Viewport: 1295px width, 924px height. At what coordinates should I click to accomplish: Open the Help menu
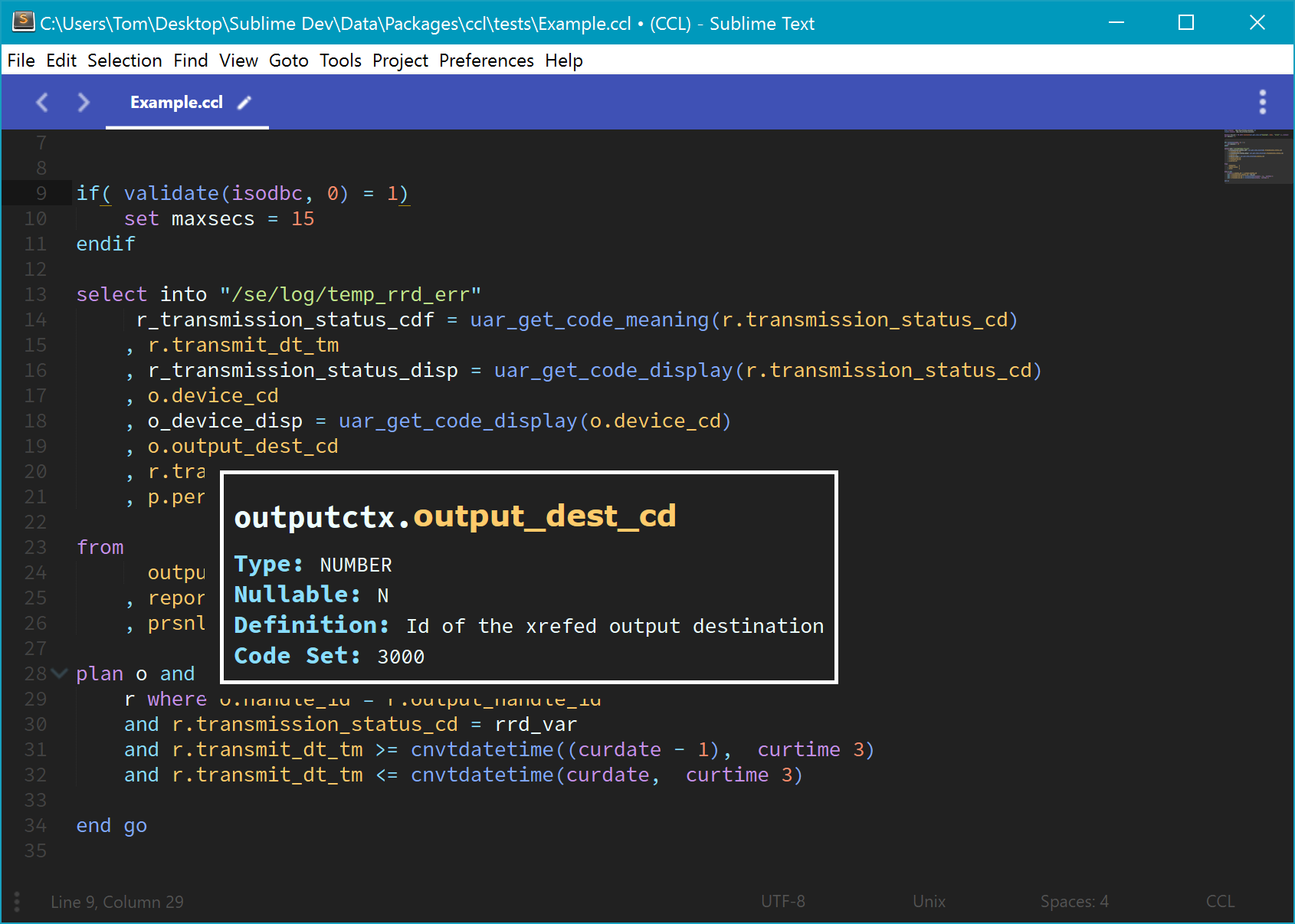[x=564, y=61]
